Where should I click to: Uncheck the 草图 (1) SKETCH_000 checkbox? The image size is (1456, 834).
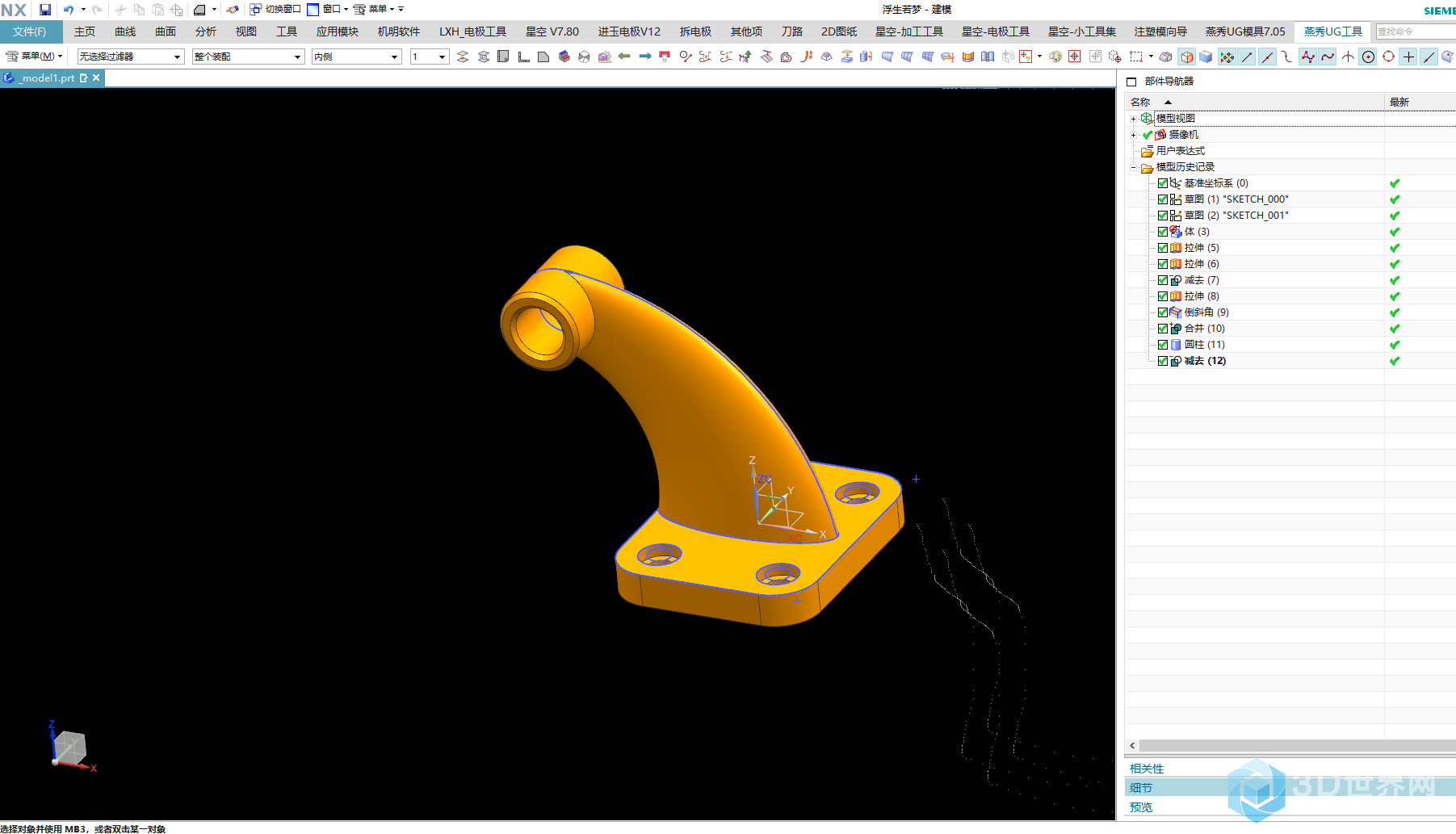[x=1163, y=199]
